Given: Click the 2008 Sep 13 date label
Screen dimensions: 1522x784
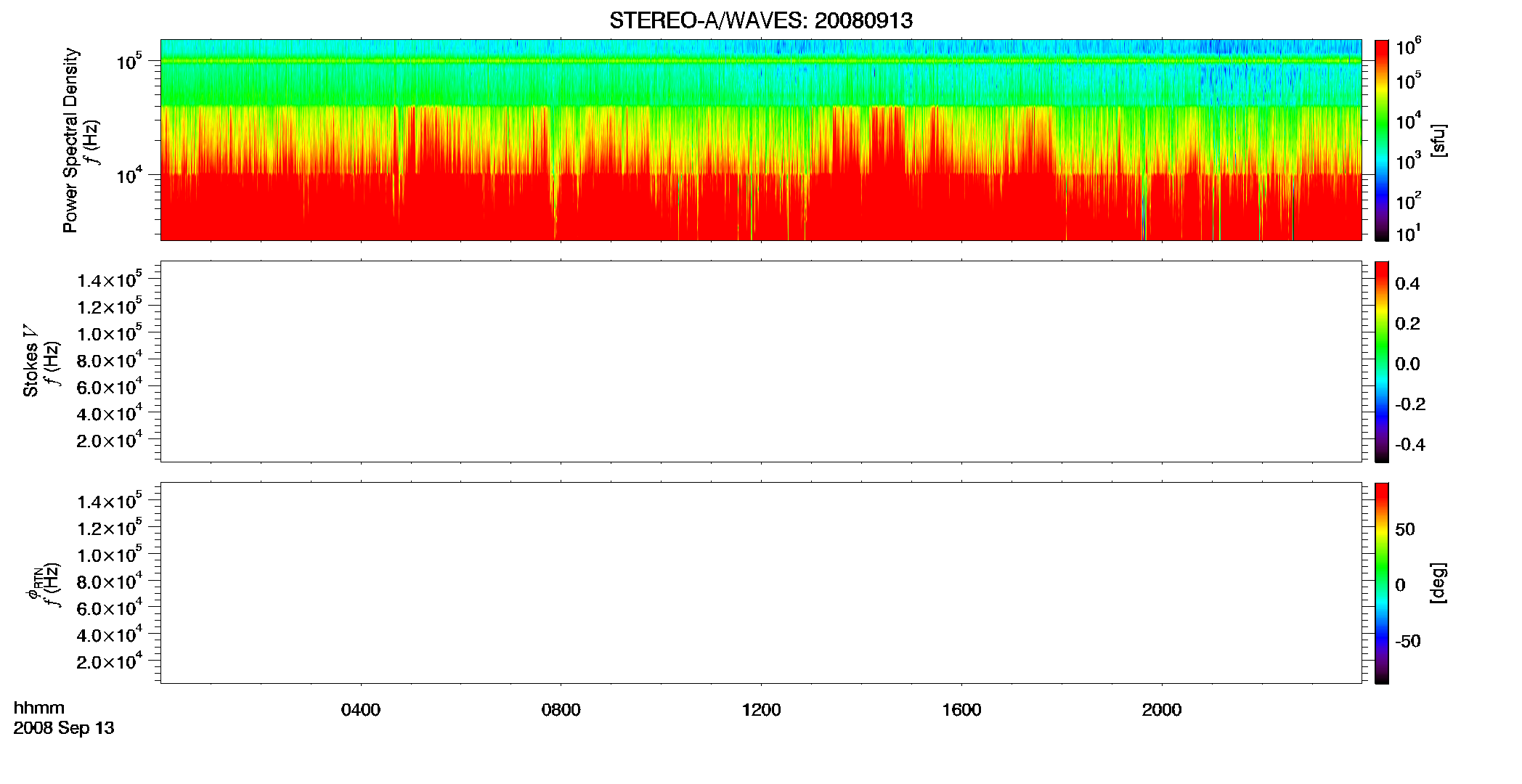Looking at the screenshot, I should pyautogui.click(x=64, y=728).
